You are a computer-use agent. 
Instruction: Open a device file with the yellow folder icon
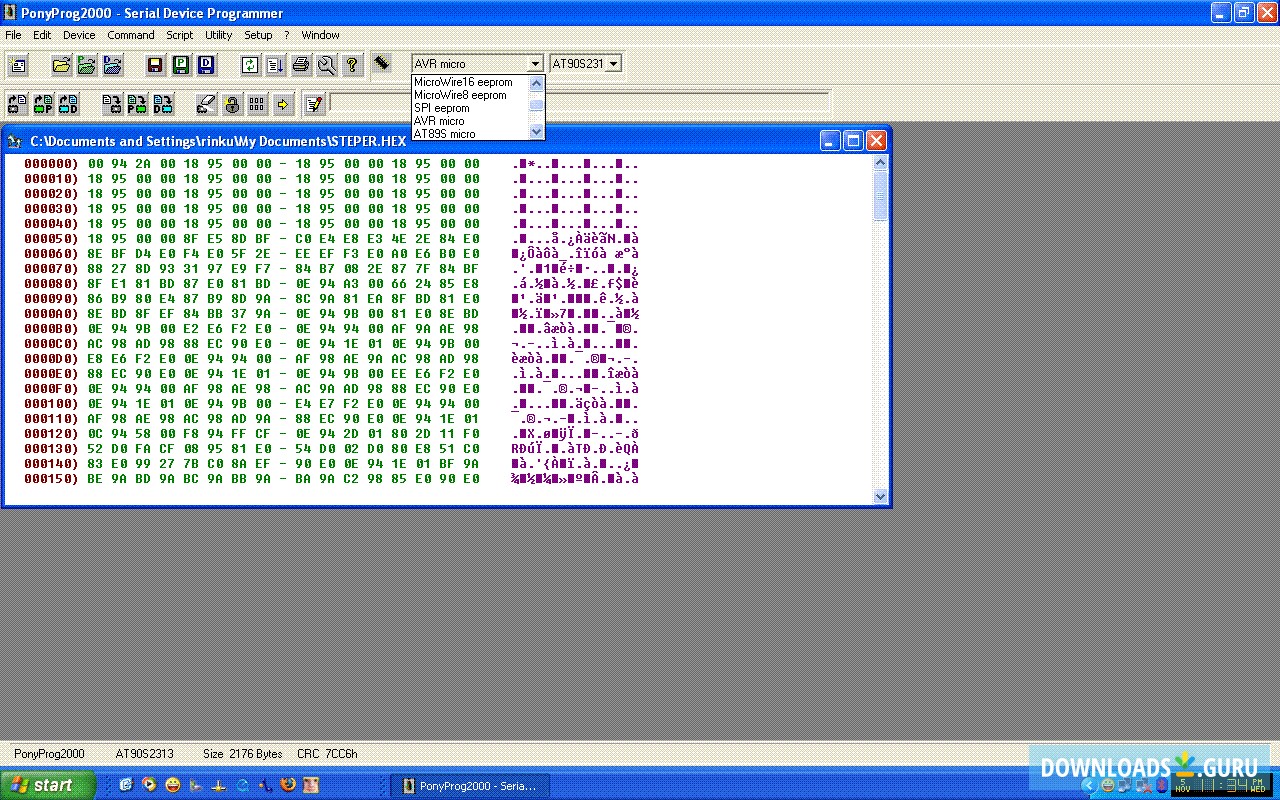click(62, 66)
